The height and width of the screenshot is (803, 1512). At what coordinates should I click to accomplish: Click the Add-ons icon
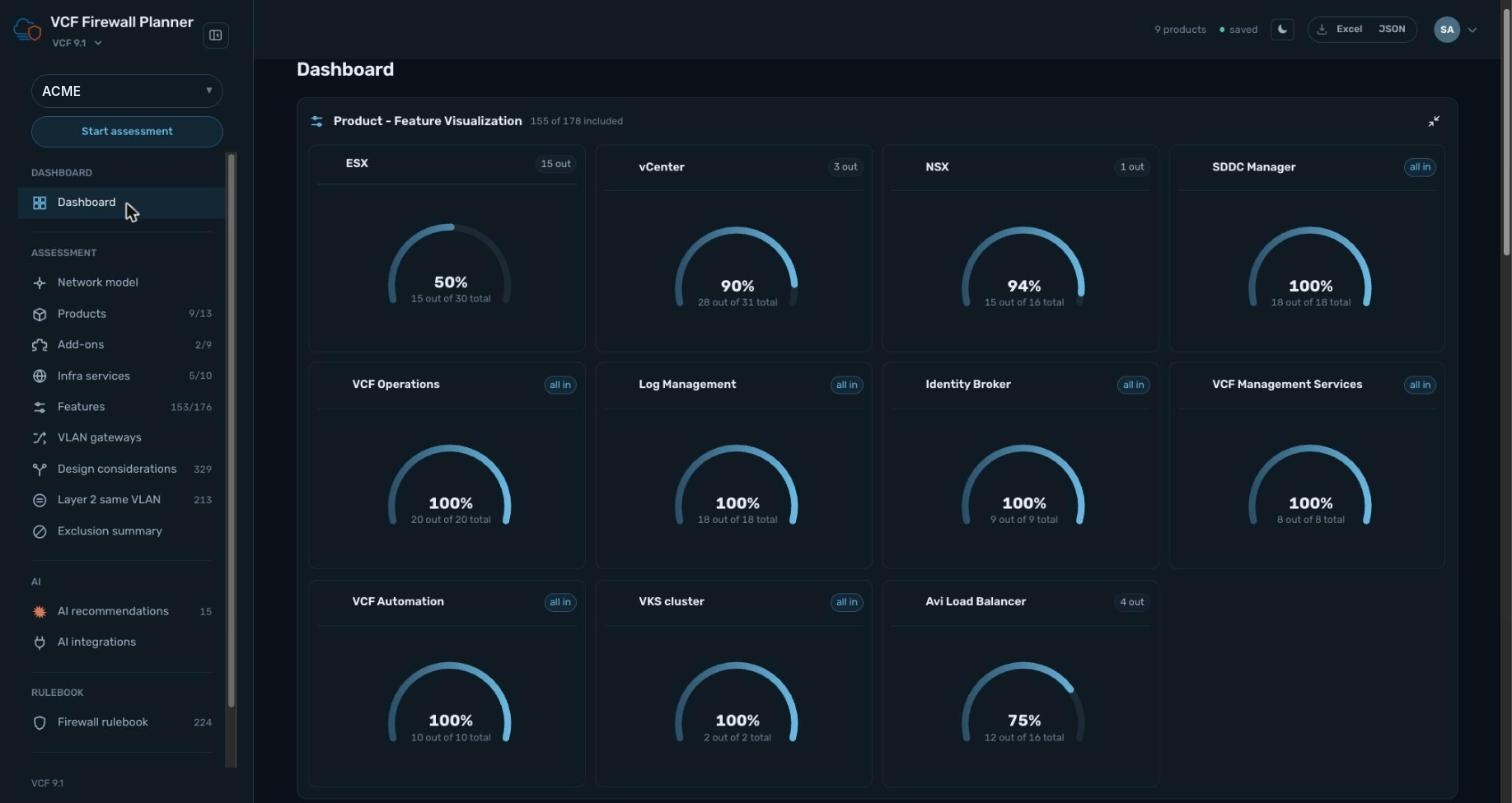[39, 345]
